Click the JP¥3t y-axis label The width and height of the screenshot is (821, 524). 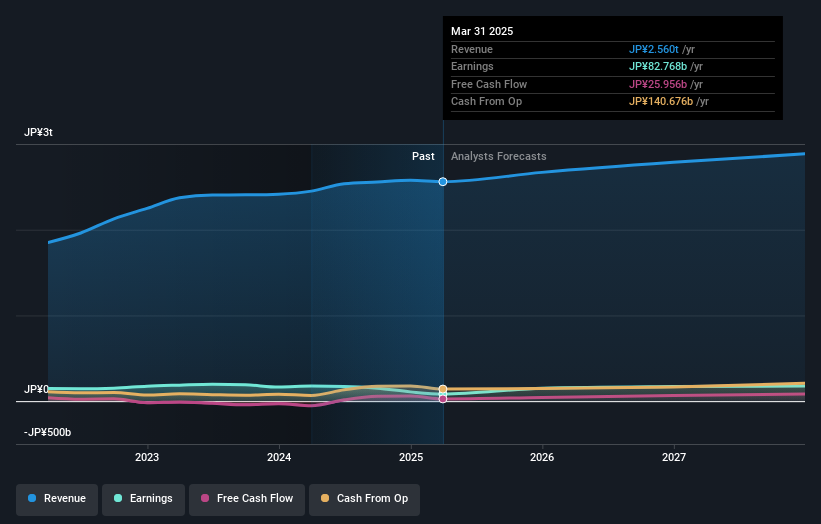click(38, 132)
